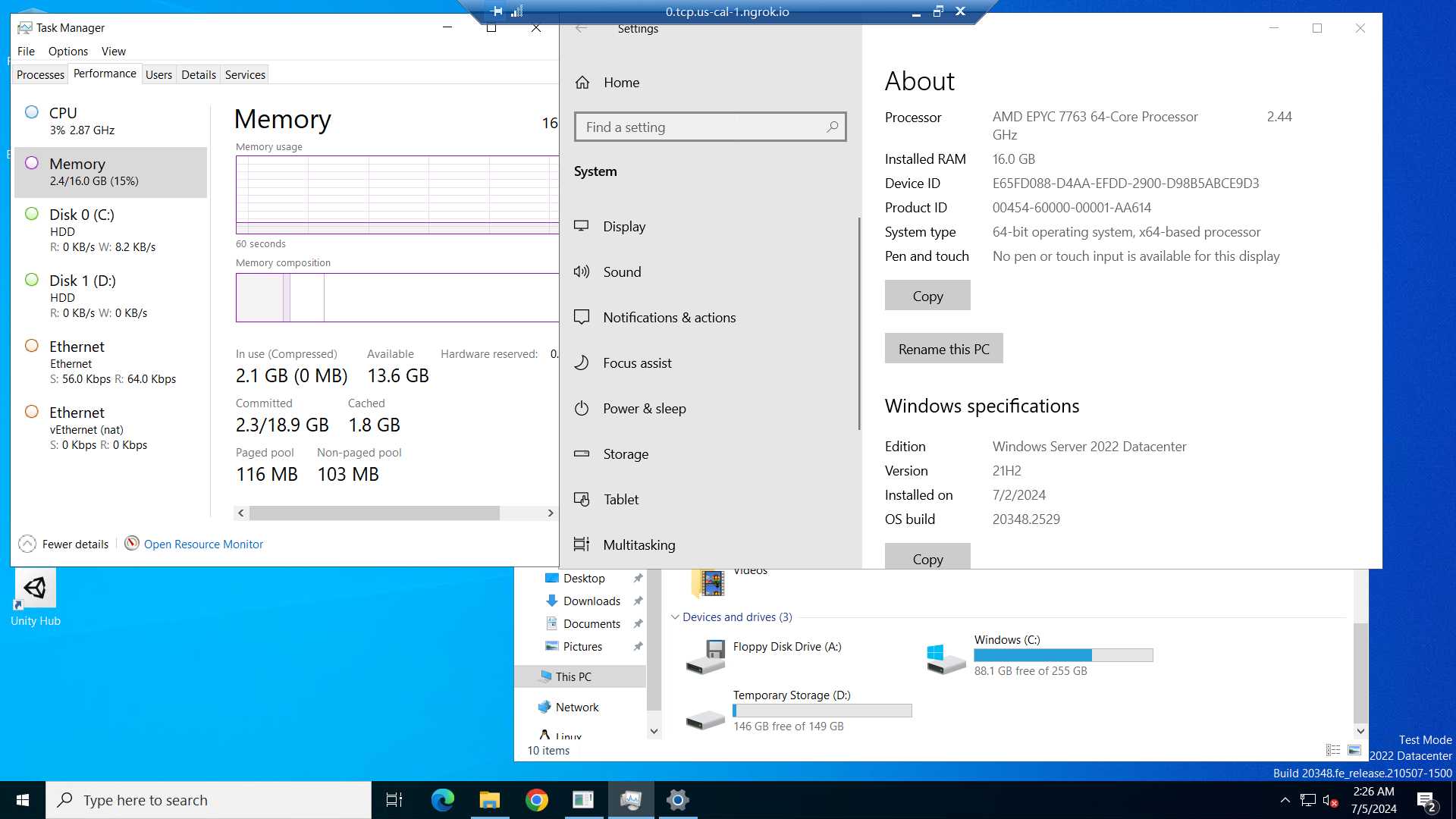Select Network in File Explorer sidebar
The image size is (1456, 819).
pyautogui.click(x=576, y=707)
